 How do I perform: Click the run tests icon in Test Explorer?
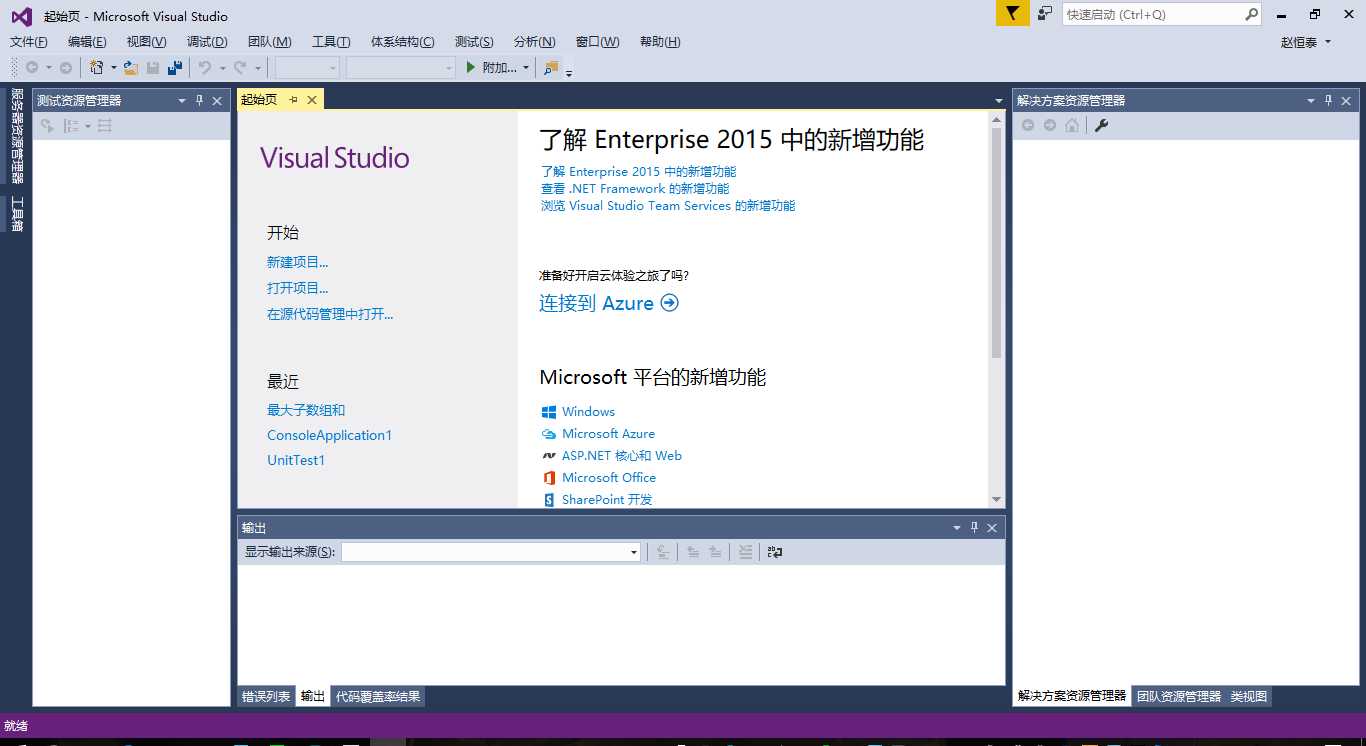coord(47,126)
